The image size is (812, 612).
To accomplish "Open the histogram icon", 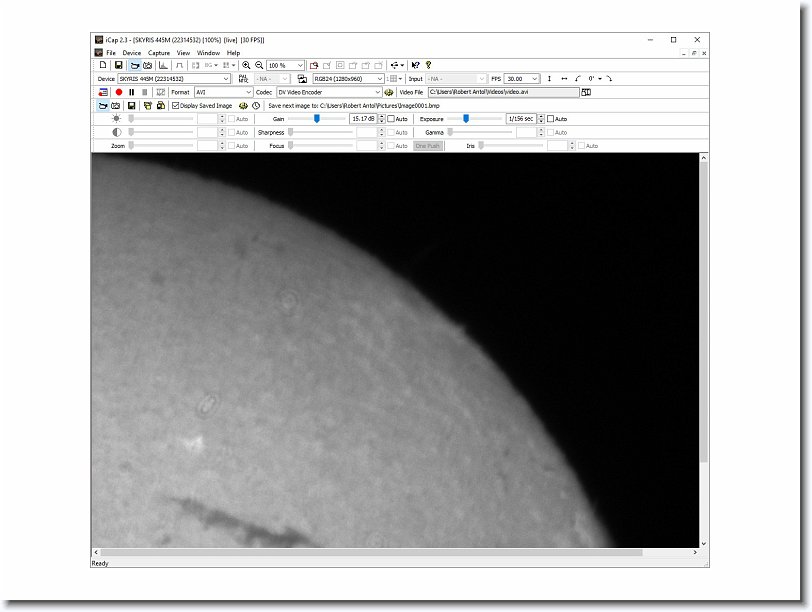I will click(163, 65).
